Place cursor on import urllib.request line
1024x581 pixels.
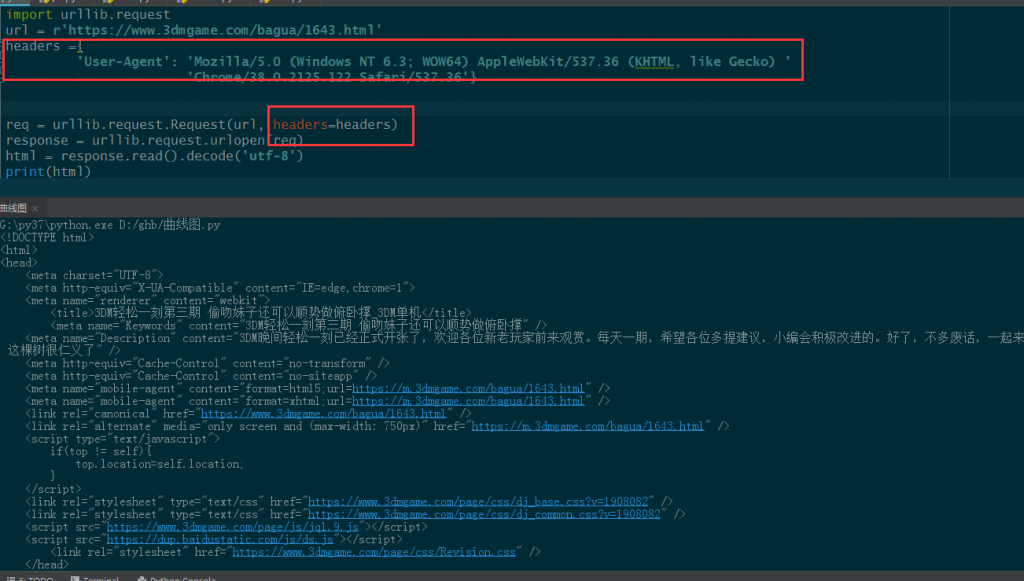[88, 15]
